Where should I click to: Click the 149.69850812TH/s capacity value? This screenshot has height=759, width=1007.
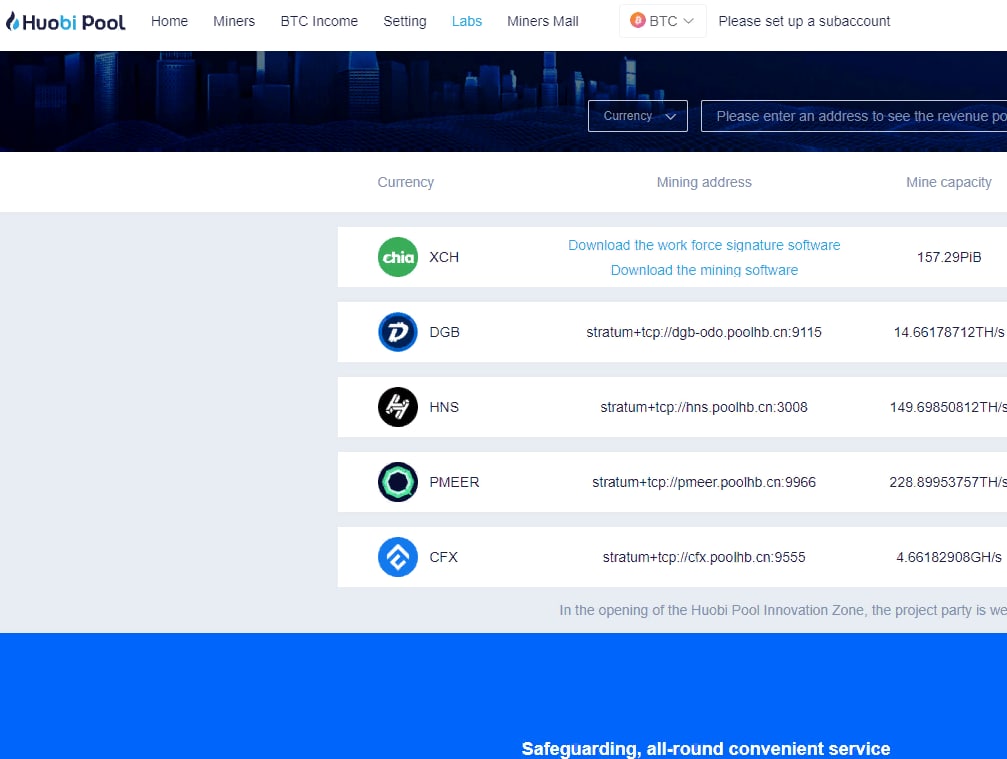948,407
